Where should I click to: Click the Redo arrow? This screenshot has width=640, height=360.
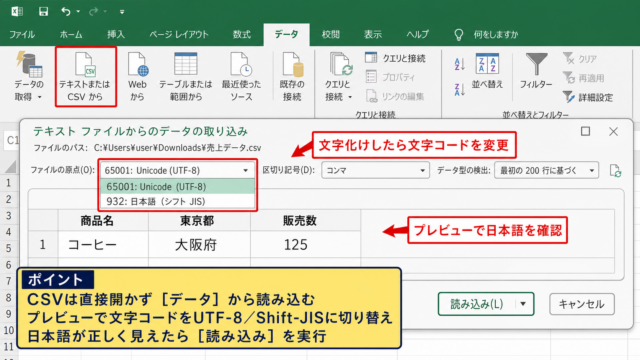point(93,11)
